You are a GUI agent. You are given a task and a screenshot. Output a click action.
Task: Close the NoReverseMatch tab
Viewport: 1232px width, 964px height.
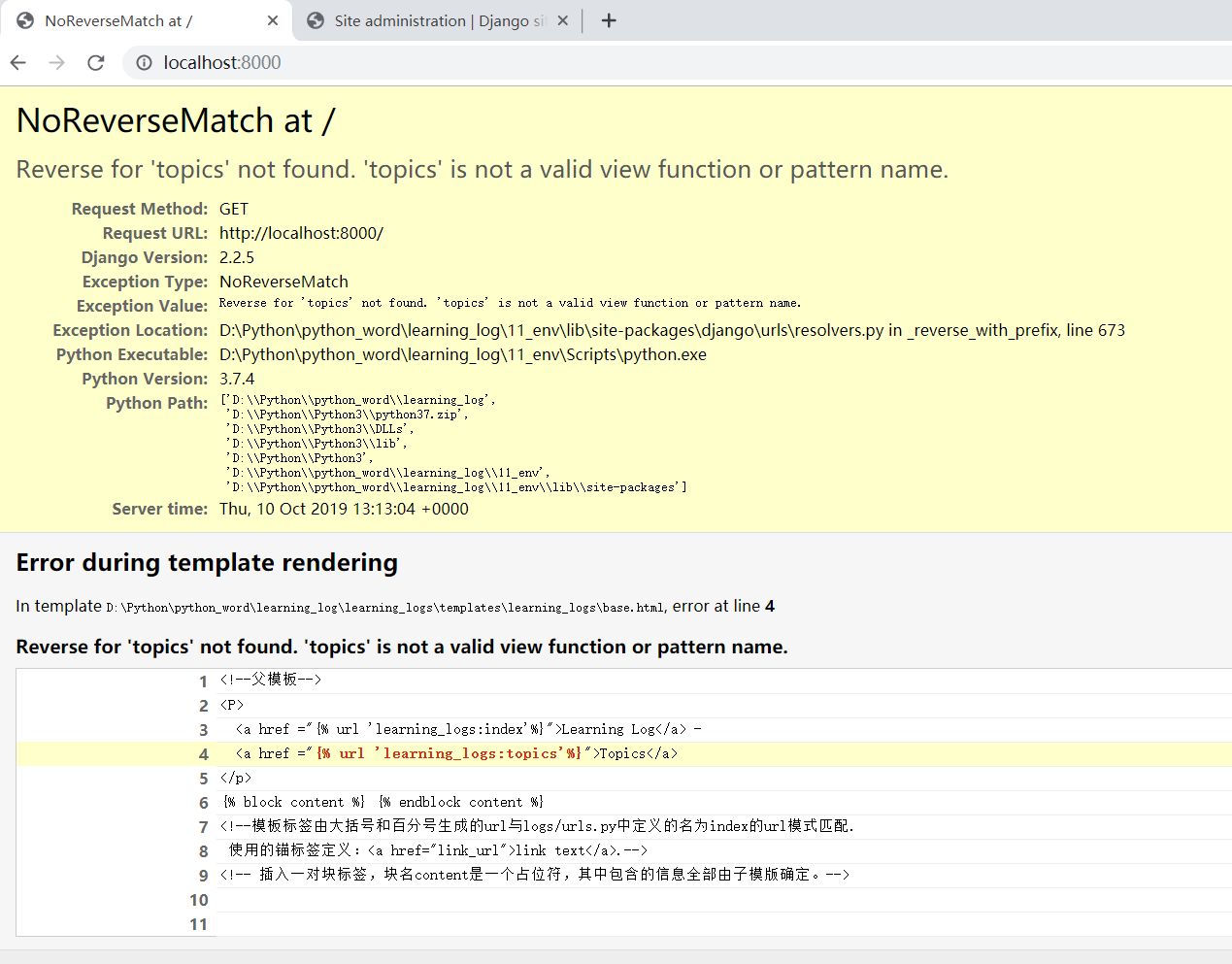click(273, 20)
